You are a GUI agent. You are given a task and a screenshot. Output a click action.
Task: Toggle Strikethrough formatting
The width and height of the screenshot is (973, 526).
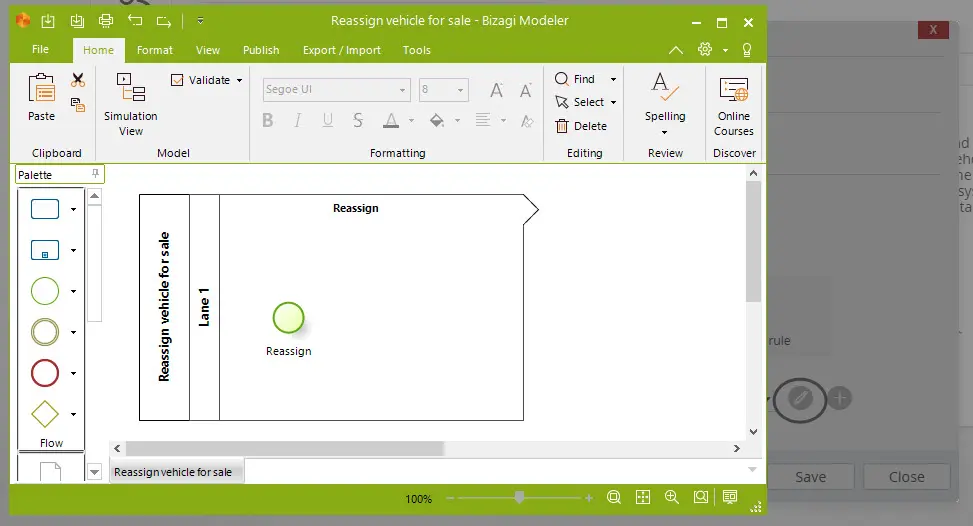[x=358, y=120]
